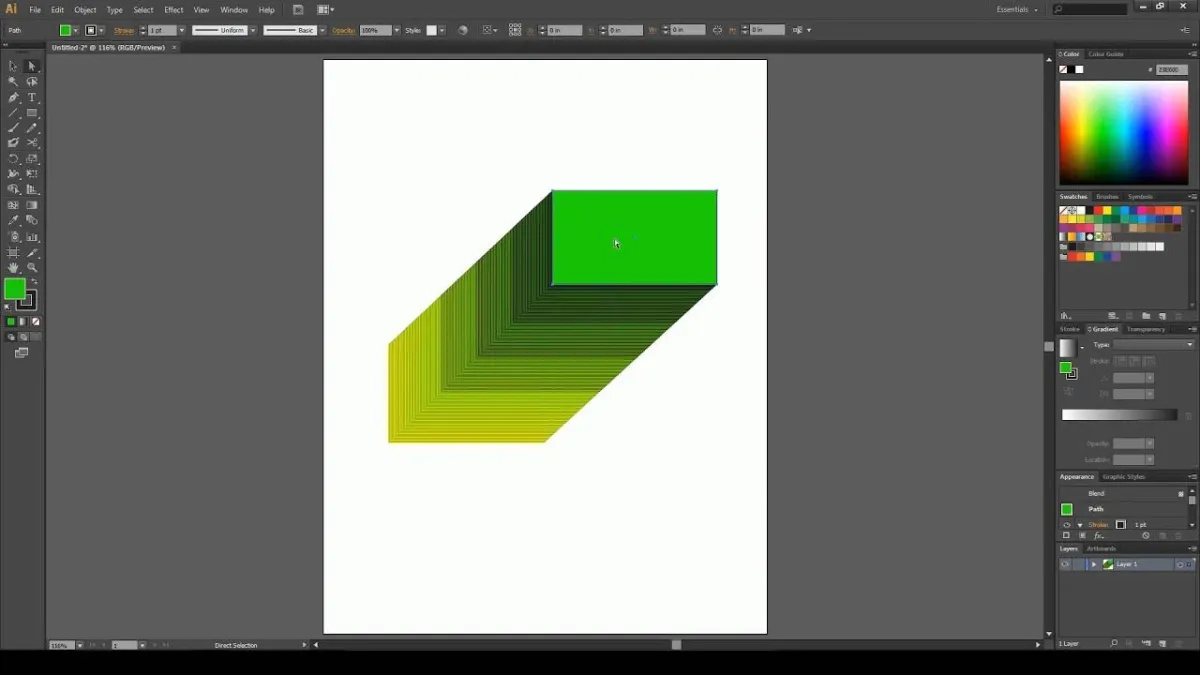Toggle Stroke visibility eye in Appearance panel

coord(1066,525)
